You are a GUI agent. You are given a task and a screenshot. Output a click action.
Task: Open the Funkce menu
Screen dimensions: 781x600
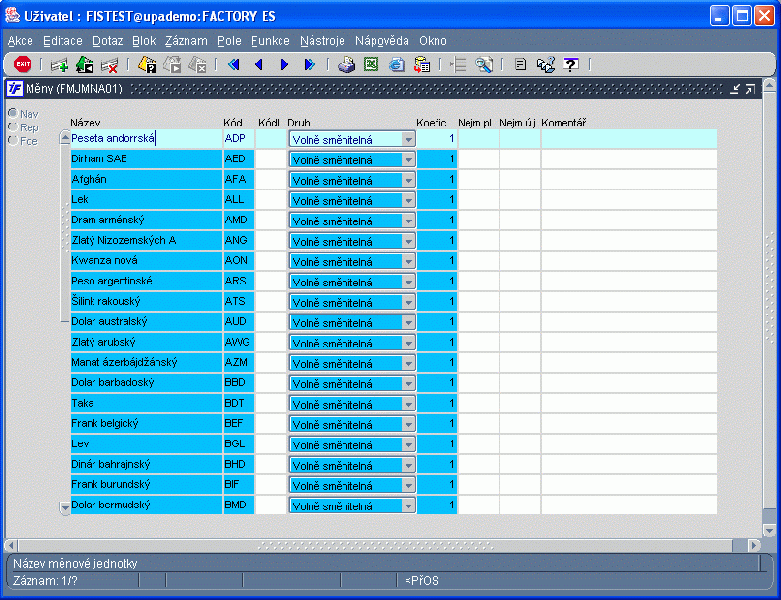coord(270,41)
